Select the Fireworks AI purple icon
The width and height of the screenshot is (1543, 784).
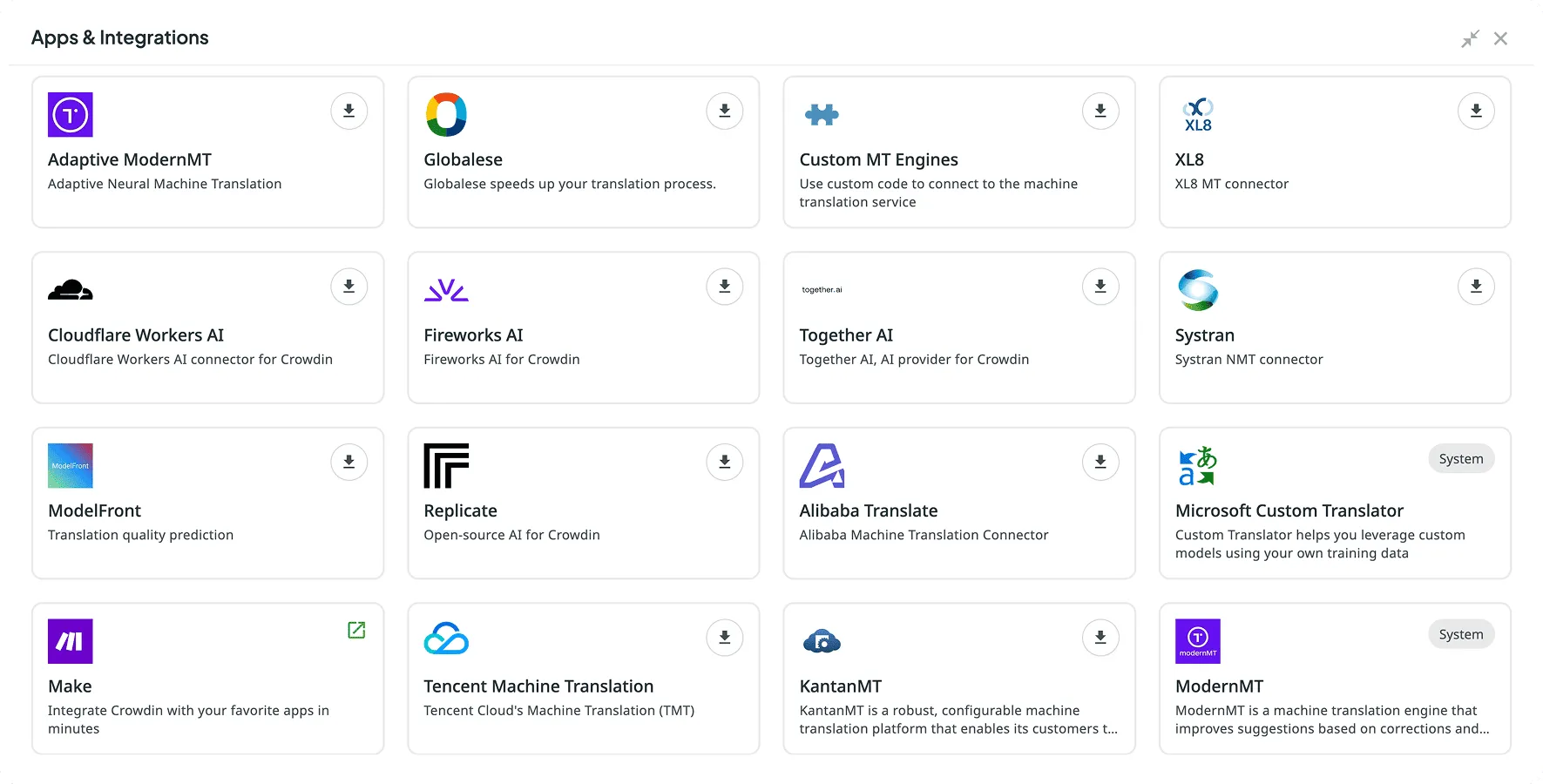point(446,289)
